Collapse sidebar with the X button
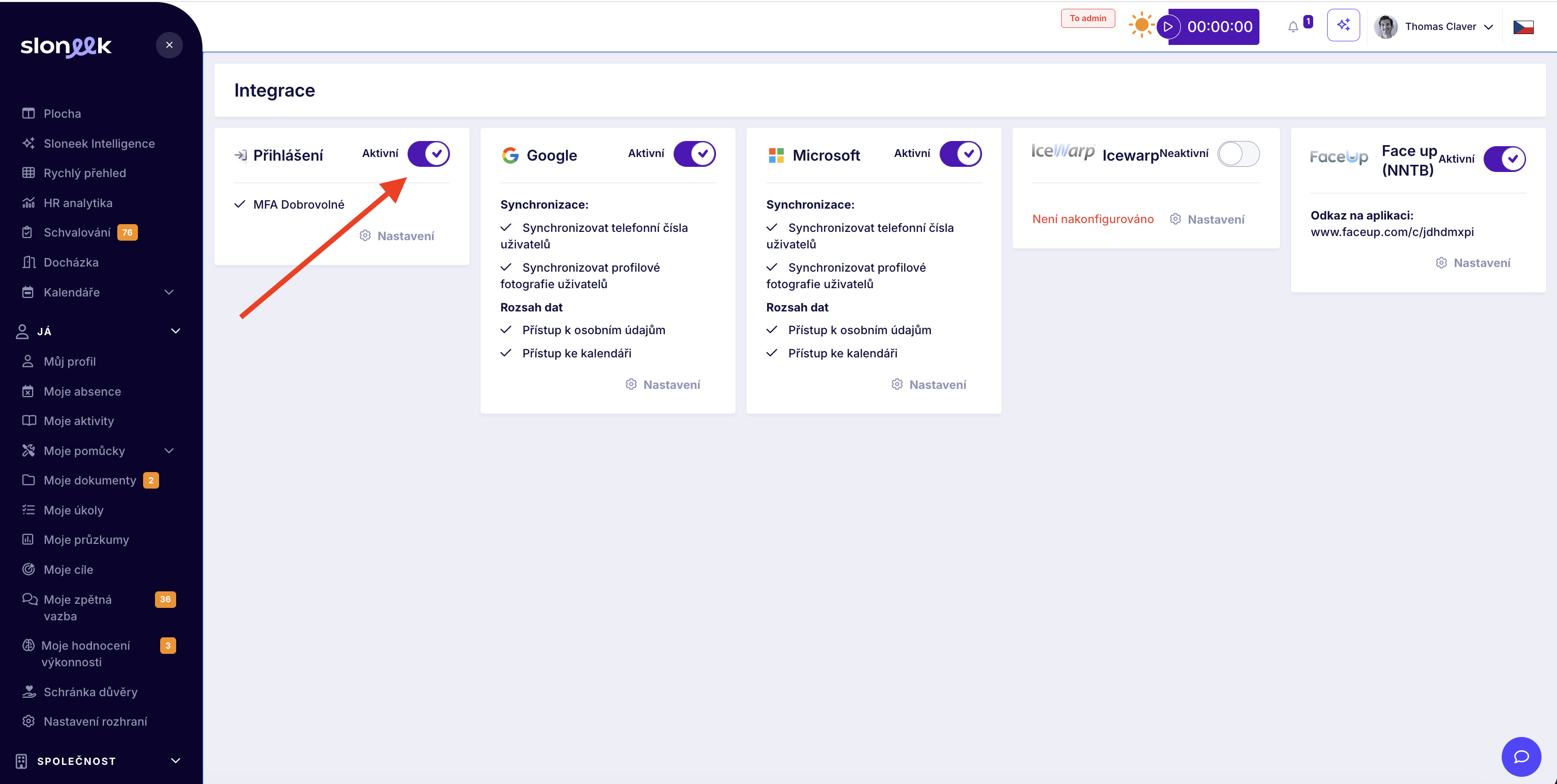The width and height of the screenshot is (1557, 784). click(x=169, y=45)
